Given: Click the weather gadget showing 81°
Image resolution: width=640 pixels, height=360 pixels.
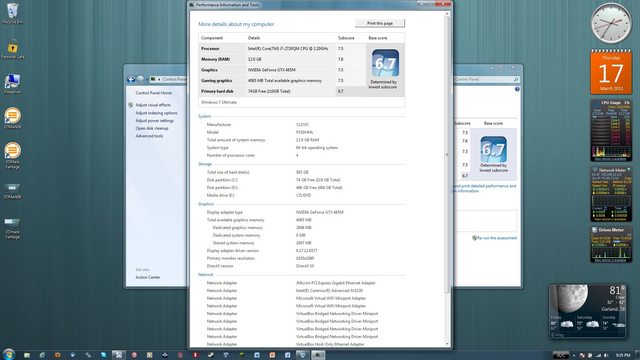Looking at the screenshot, I should click(x=588, y=311).
